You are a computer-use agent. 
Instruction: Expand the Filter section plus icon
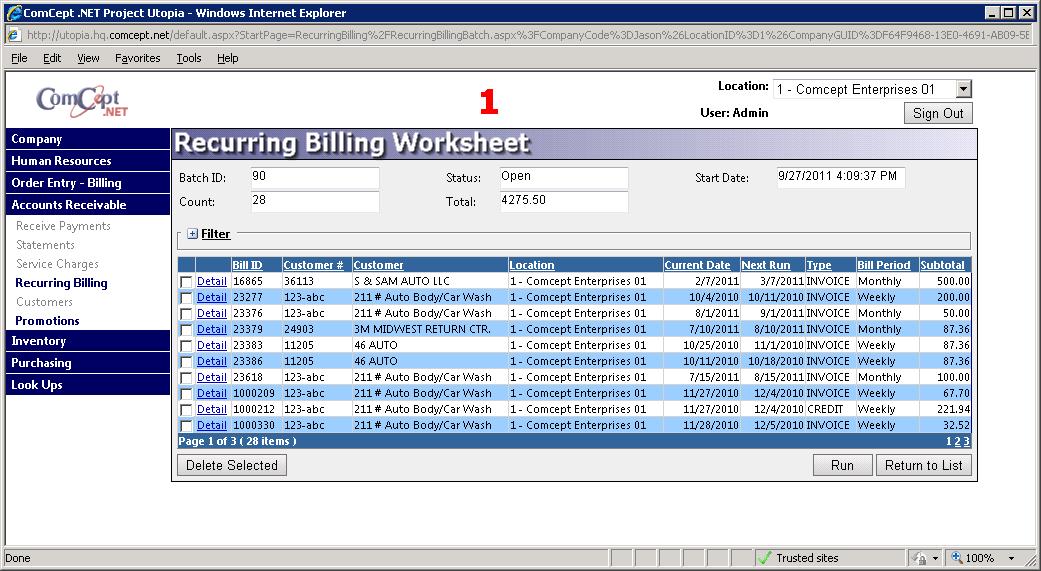point(192,234)
